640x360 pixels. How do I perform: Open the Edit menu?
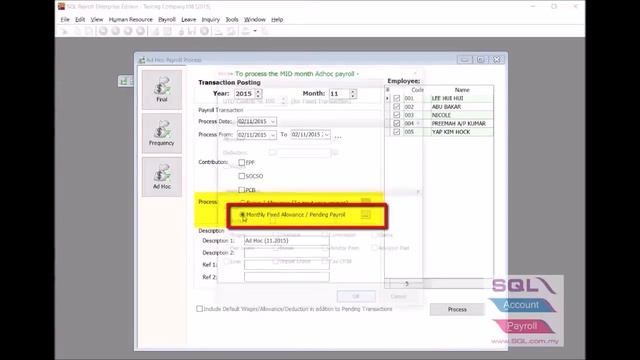click(80, 19)
